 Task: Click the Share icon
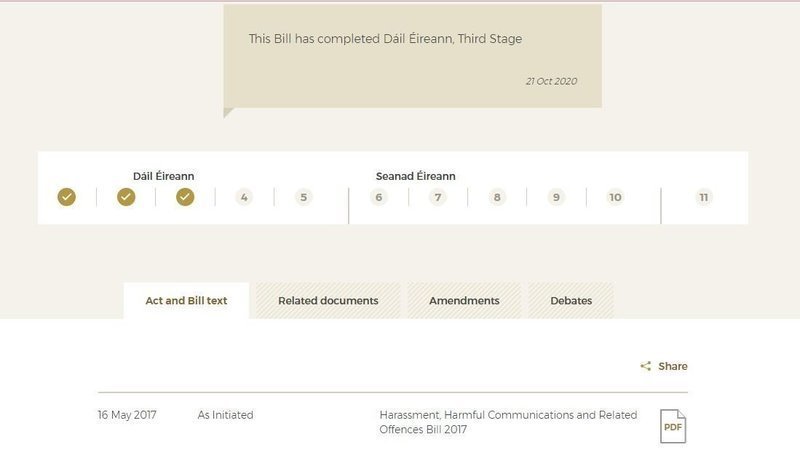point(646,367)
